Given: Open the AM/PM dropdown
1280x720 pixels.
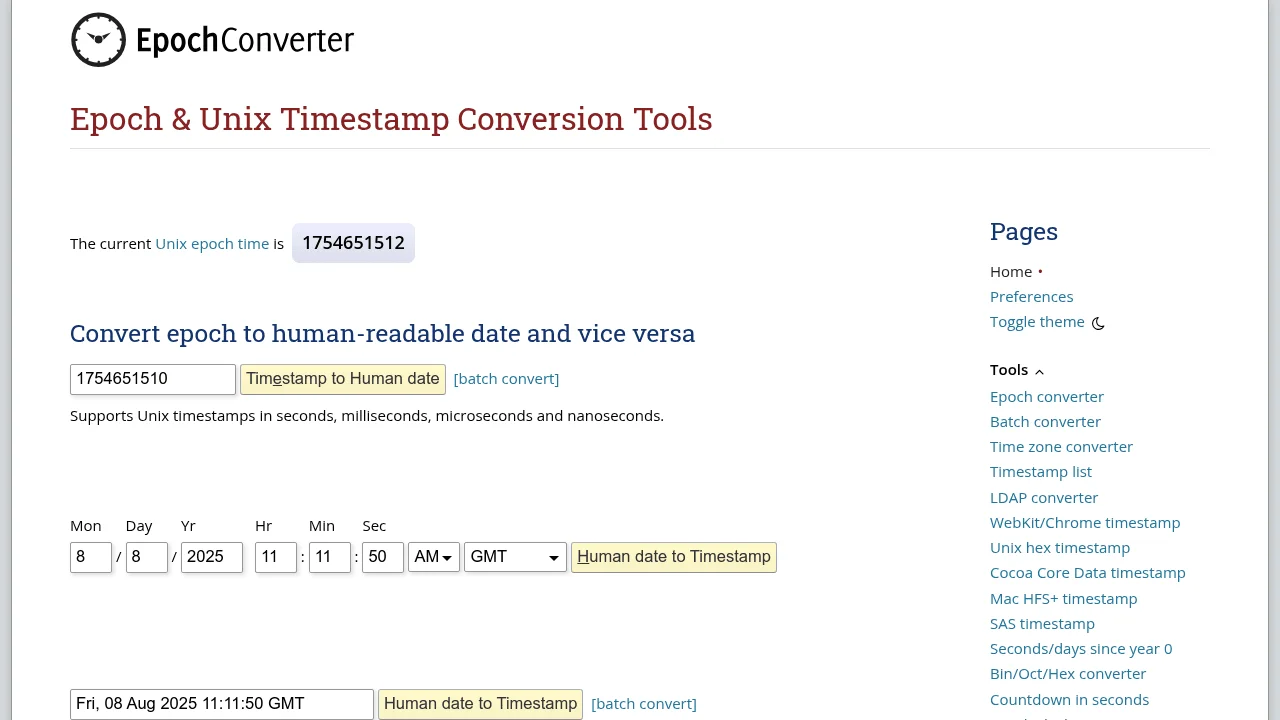Looking at the screenshot, I should [x=433, y=557].
